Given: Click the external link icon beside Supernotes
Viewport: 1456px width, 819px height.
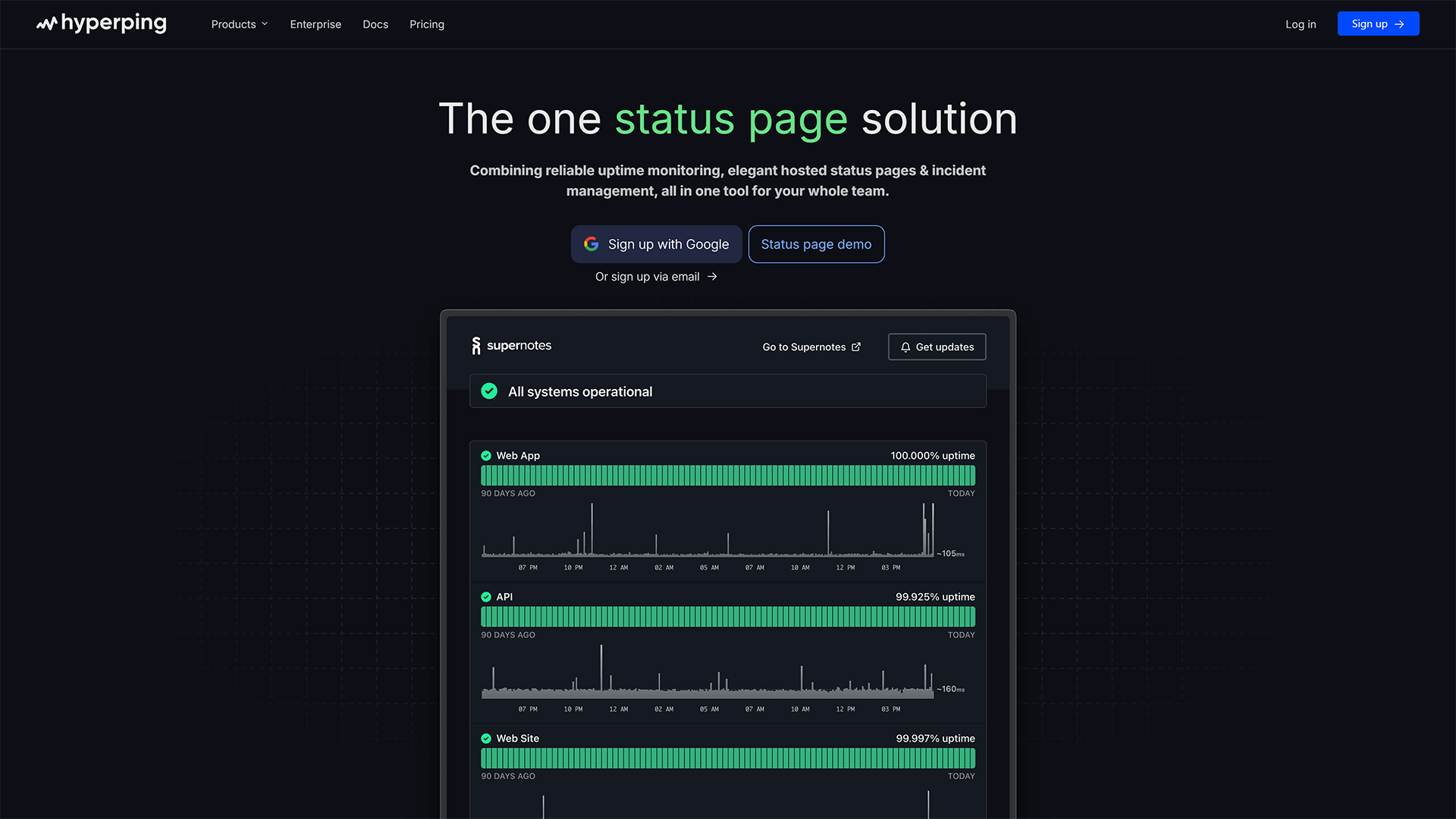Looking at the screenshot, I should [856, 347].
